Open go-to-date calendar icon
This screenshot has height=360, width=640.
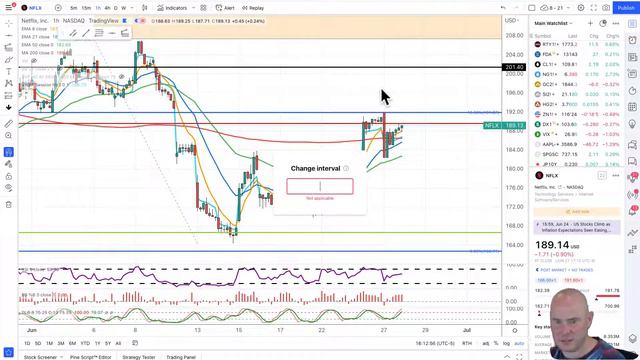[x=135, y=343]
